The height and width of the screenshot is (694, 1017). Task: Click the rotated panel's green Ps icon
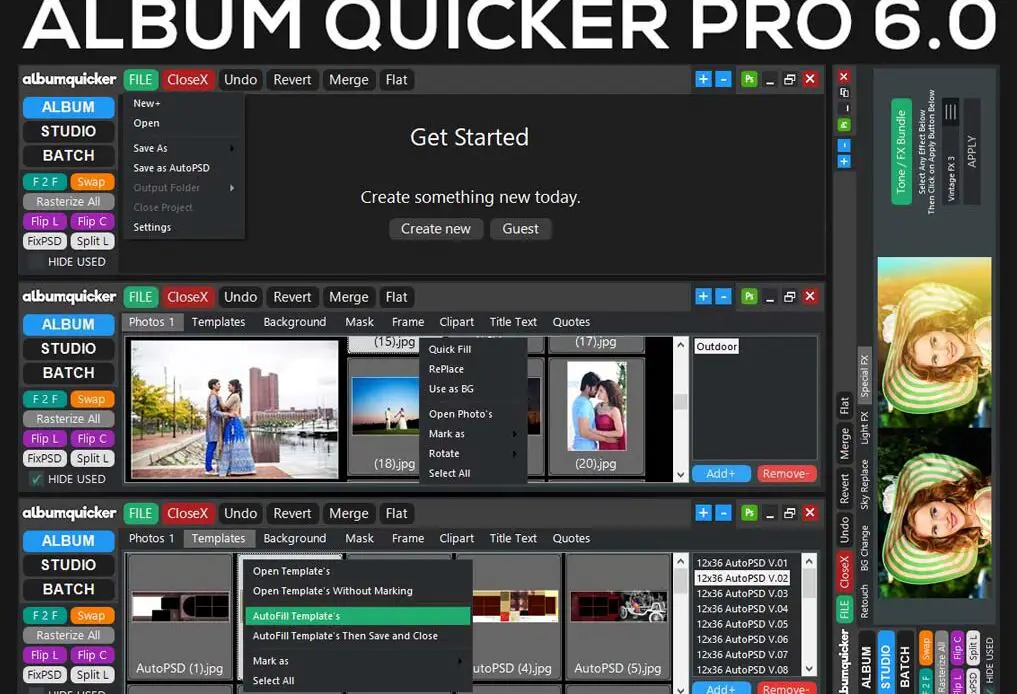tap(844, 125)
